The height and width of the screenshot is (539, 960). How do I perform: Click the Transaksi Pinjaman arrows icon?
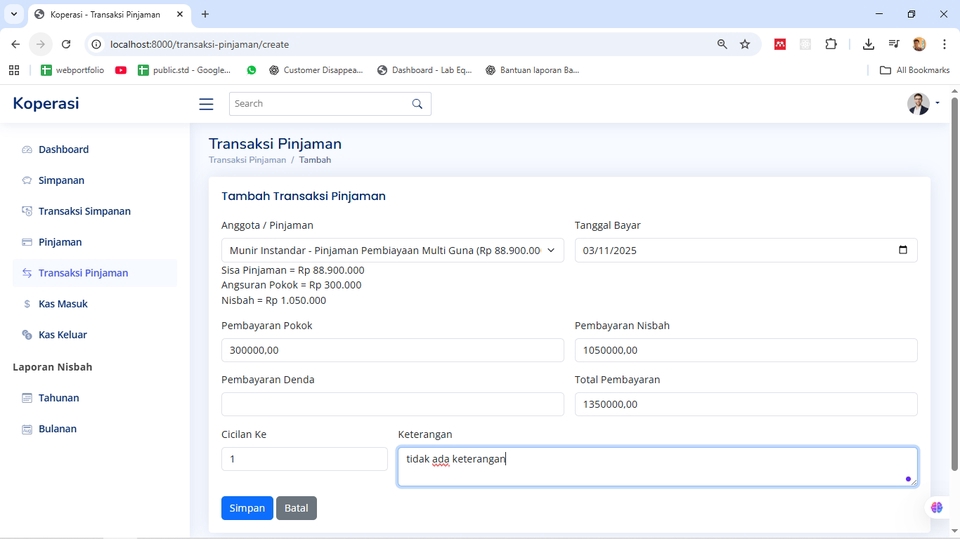[27, 273]
